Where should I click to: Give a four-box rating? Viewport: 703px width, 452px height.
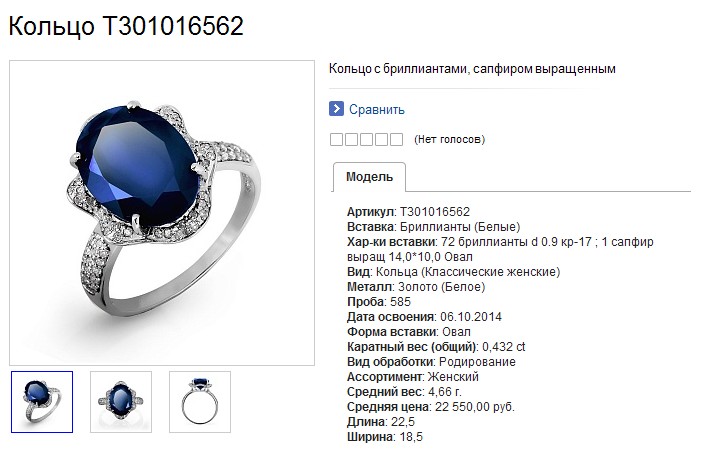(x=382, y=139)
